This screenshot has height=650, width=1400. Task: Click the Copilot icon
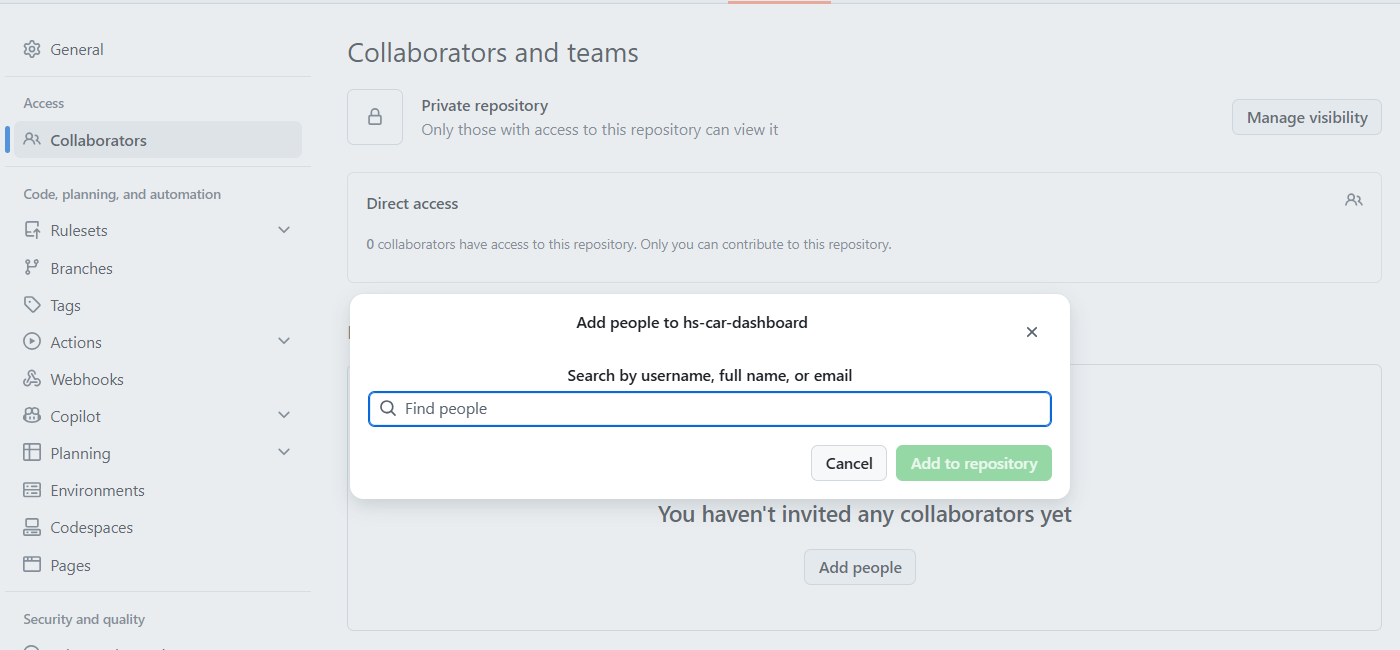coord(32,416)
